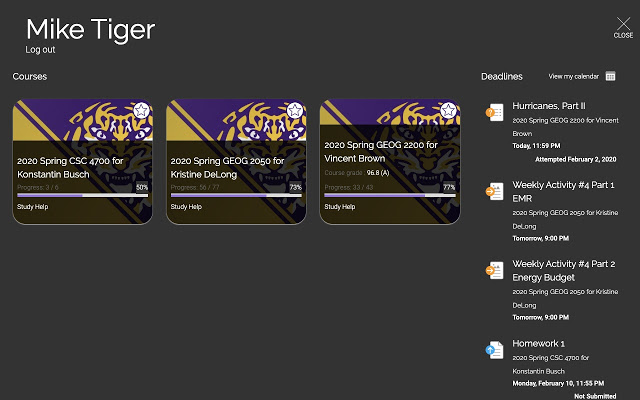Screen dimensions: 640x400
Task: Click Study Help on GEOG 2050 card
Action: 186,207
